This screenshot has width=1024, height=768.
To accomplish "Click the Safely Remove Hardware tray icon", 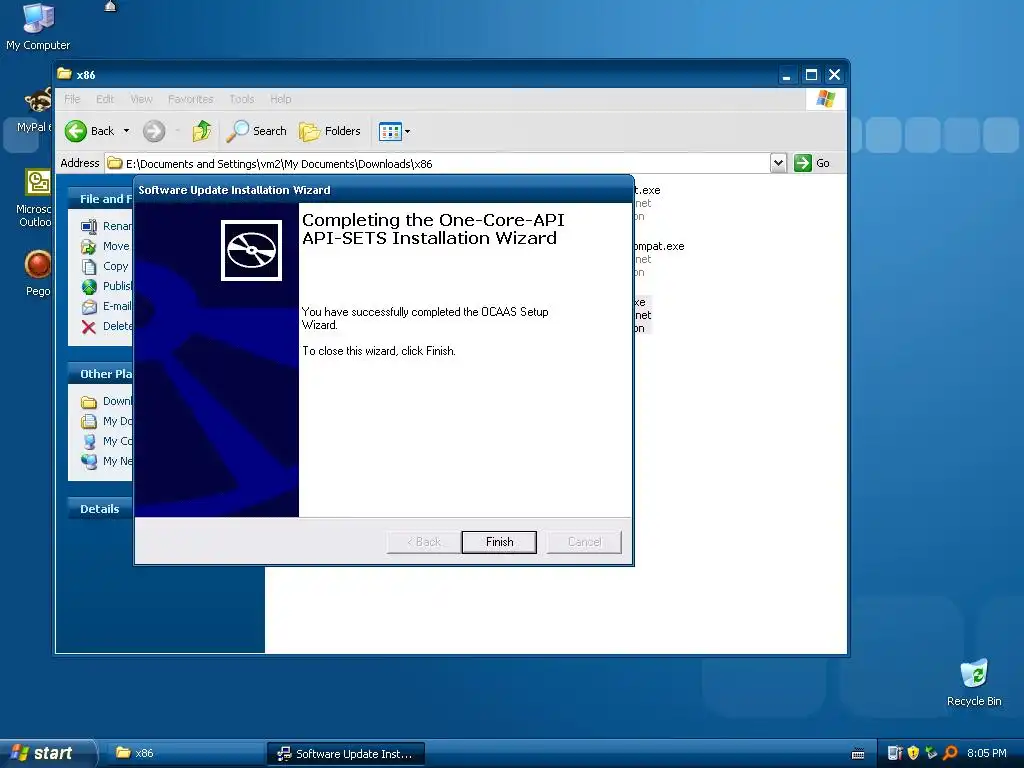I will [x=931, y=753].
